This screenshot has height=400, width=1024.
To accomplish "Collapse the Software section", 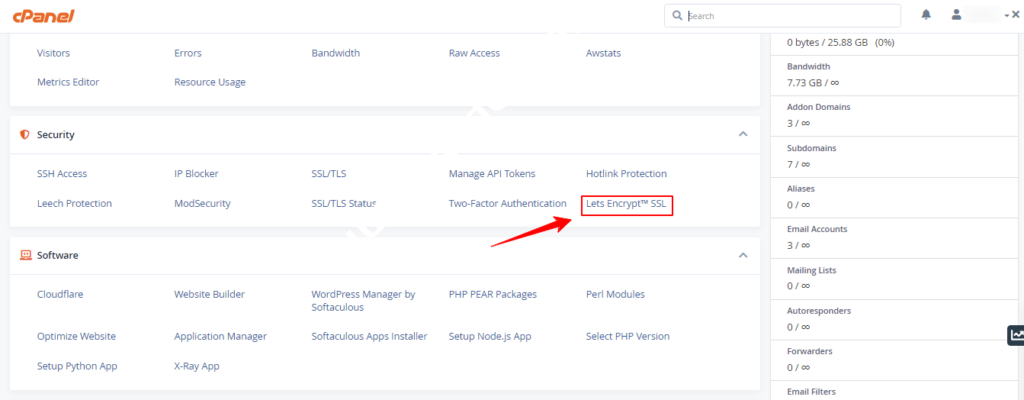I will click(742, 255).
